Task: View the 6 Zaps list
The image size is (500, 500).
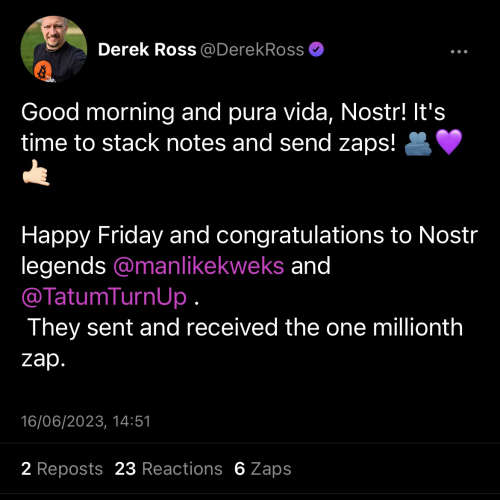Action: tap(263, 469)
